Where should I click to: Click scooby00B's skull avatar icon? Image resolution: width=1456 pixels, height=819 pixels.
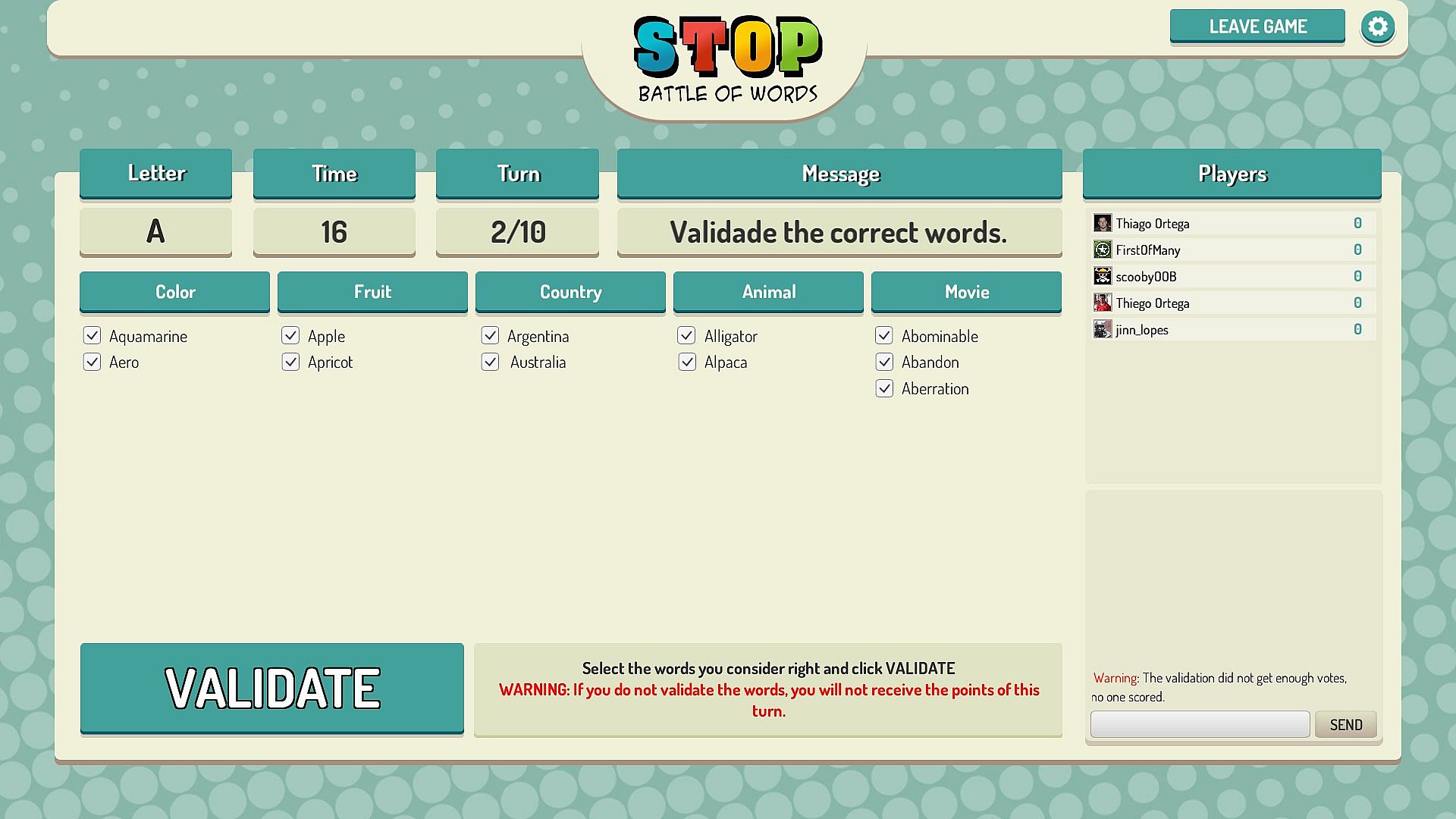tap(1102, 276)
